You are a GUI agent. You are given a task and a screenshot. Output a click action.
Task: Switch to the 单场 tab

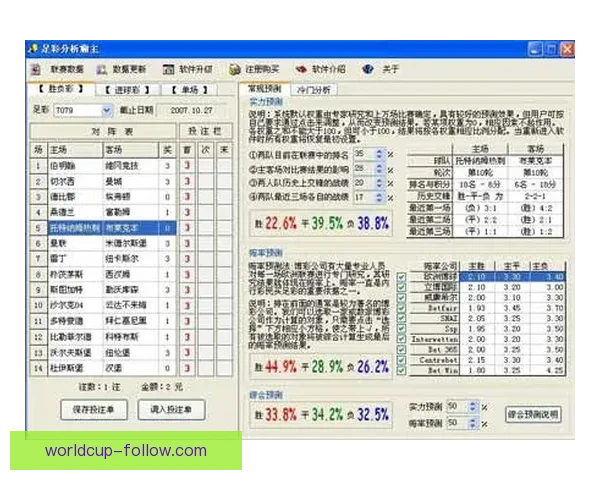[x=189, y=90]
